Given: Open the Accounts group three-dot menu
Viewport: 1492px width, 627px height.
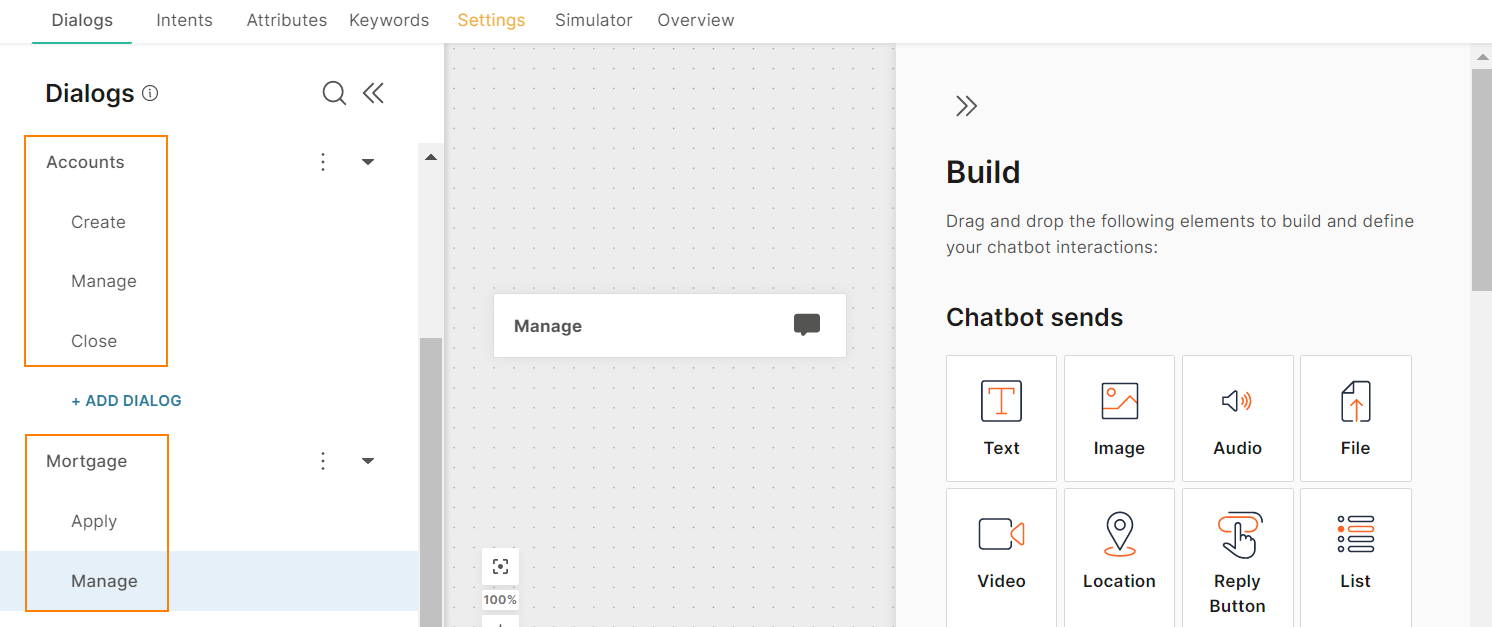Looking at the screenshot, I should (x=323, y=162).
